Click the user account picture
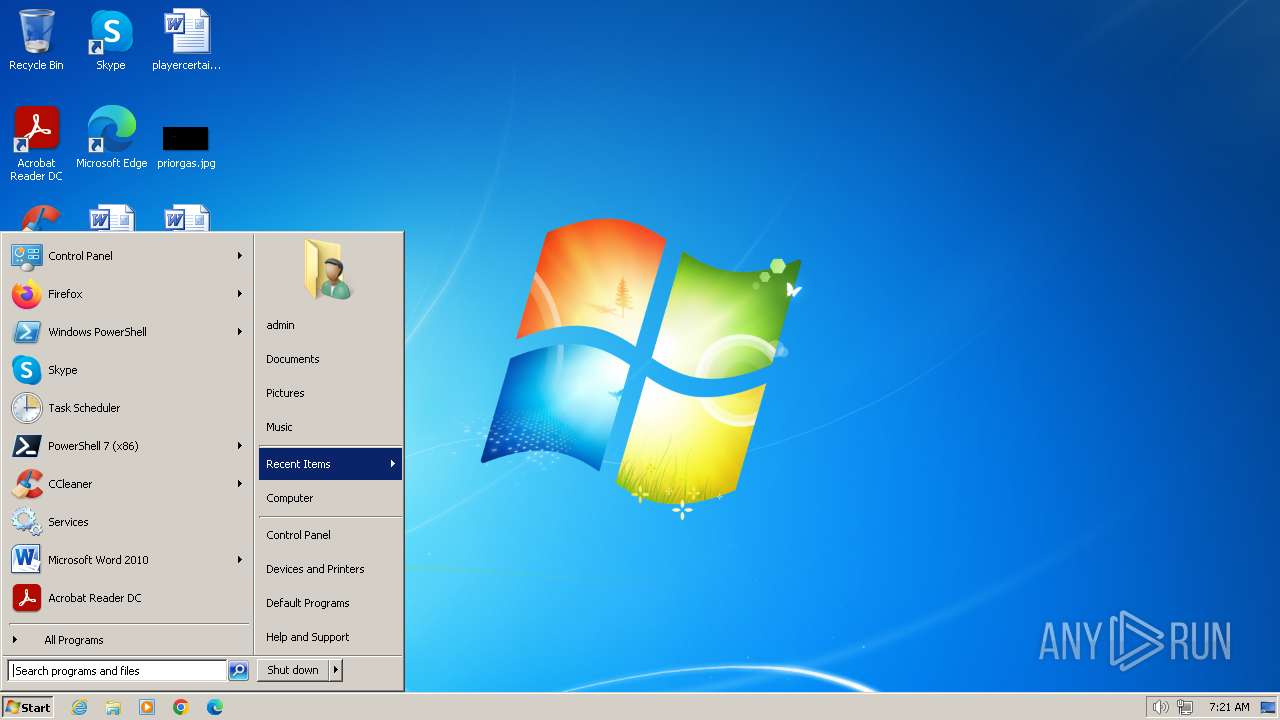This screenshot has width=1280, height=720. click(x=329, y=269)
